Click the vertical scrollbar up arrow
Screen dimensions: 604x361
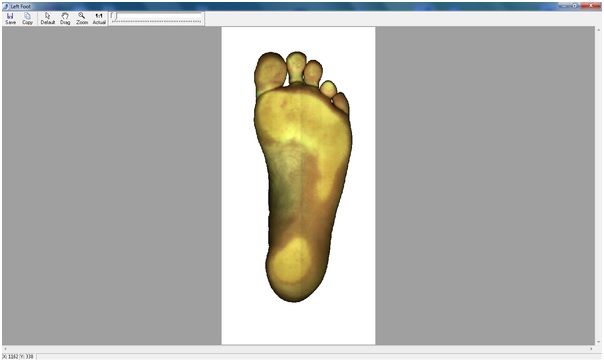(599, 30)
